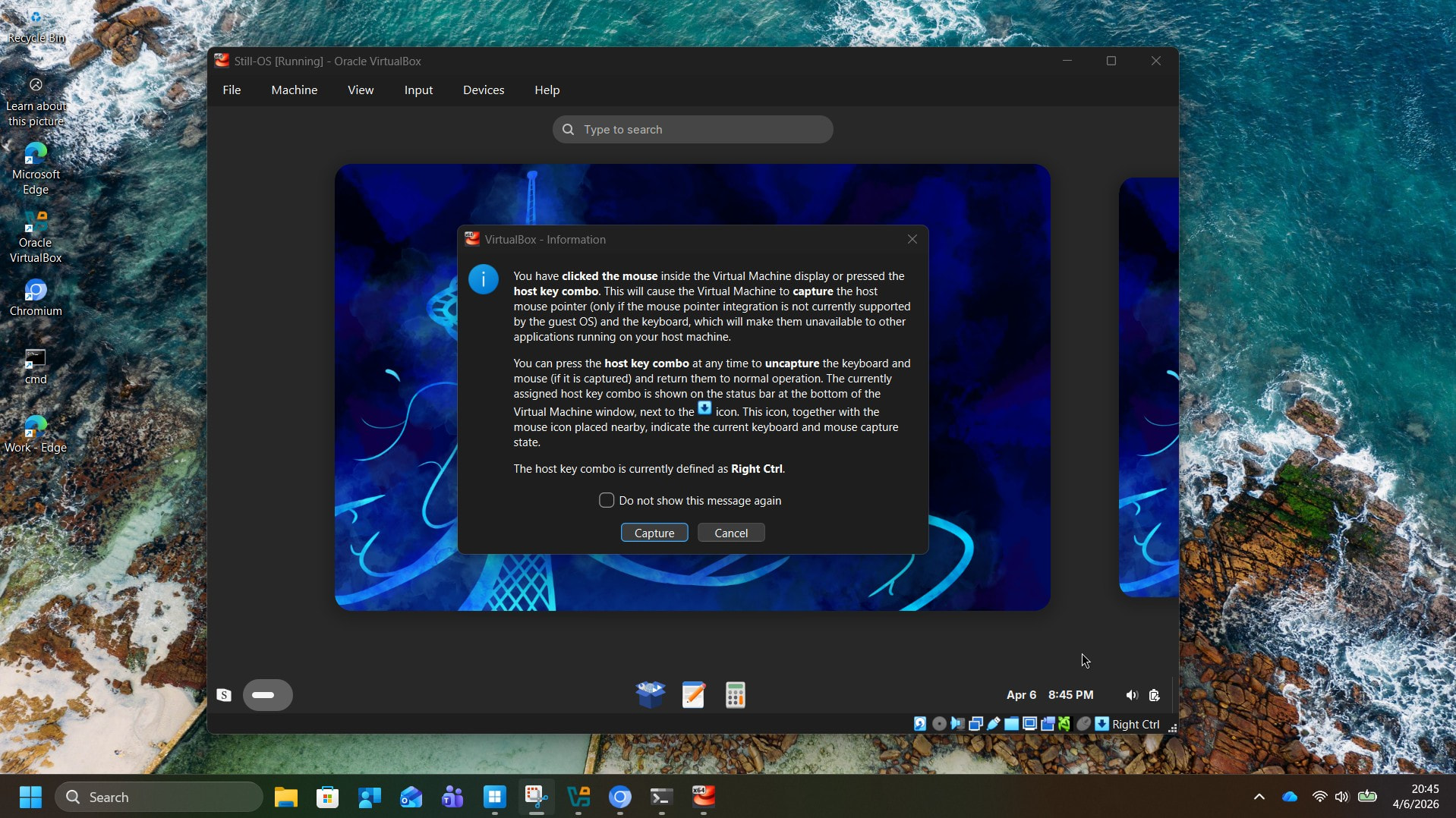Click the shared folders status icon
The width and height of the screenshot is (1456, 818).
tap(1011, 724)
